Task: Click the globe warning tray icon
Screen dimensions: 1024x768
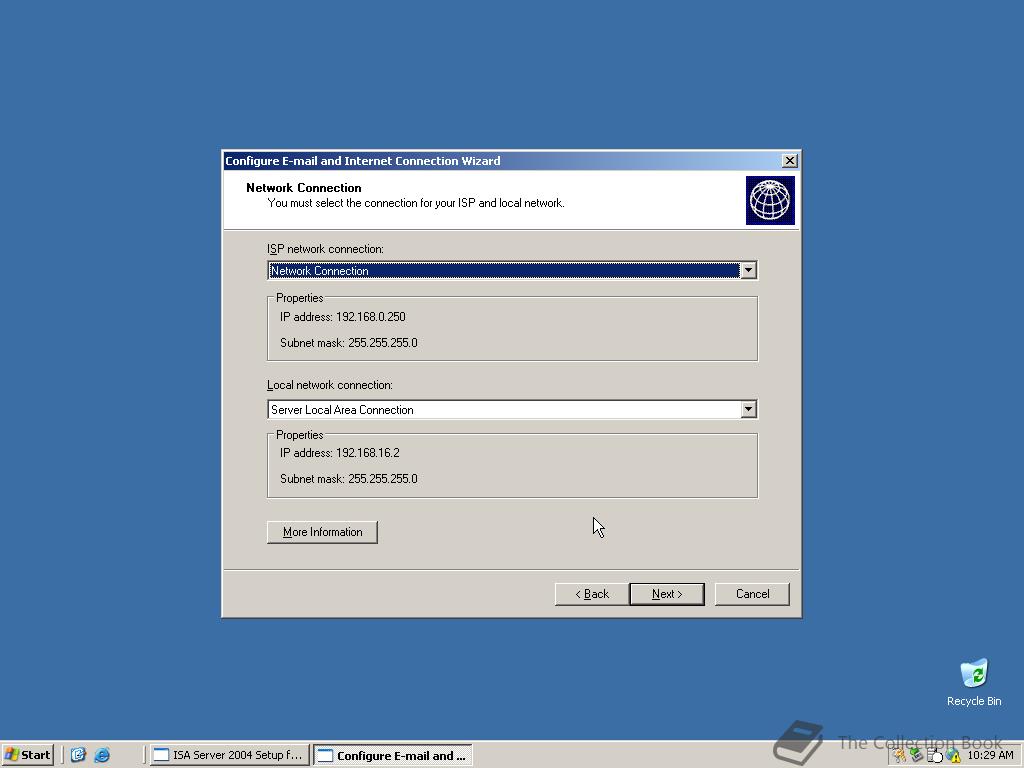Action: 953,756
